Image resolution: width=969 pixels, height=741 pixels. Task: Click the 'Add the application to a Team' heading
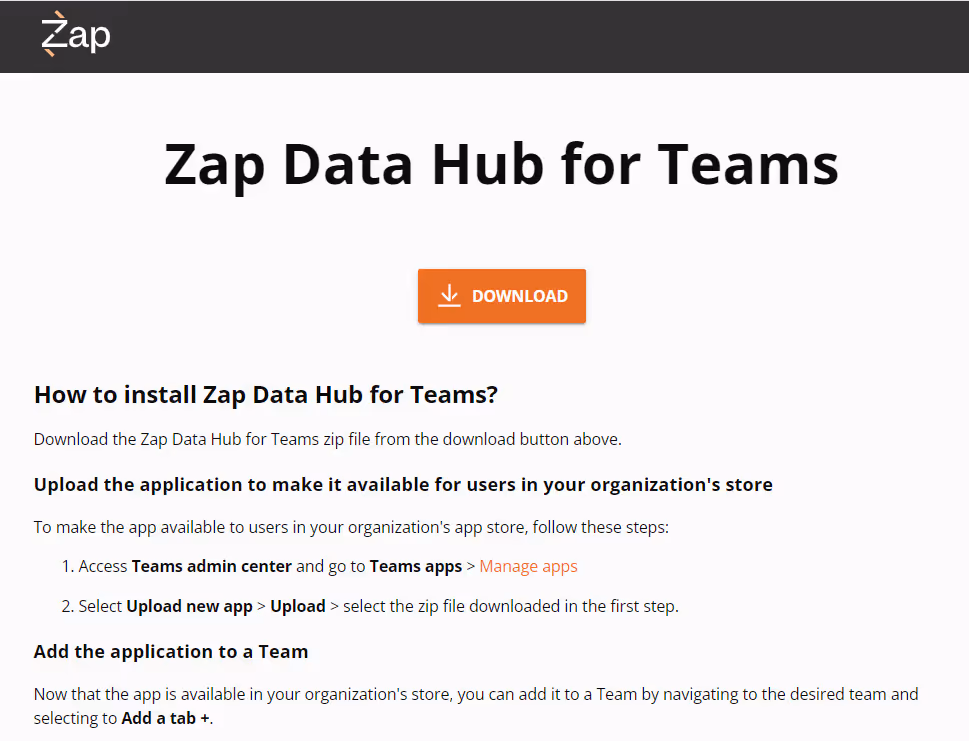(x=171, y=651)
